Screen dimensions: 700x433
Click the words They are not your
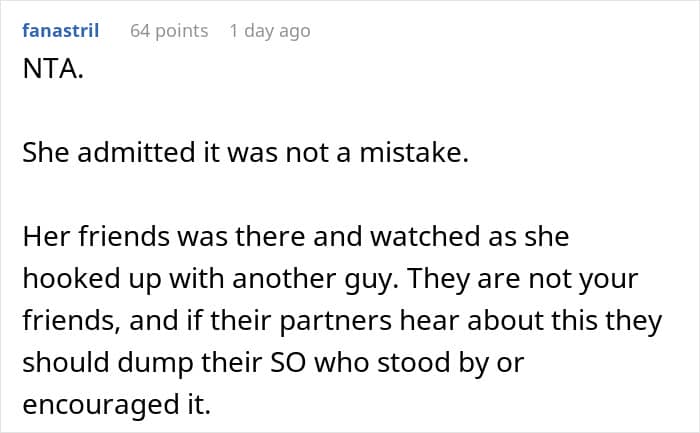(523, 279)
